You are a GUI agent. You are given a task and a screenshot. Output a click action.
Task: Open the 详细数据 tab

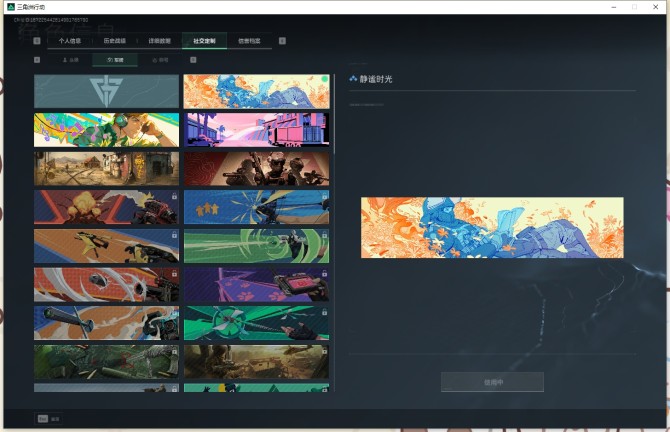(159, 41)
